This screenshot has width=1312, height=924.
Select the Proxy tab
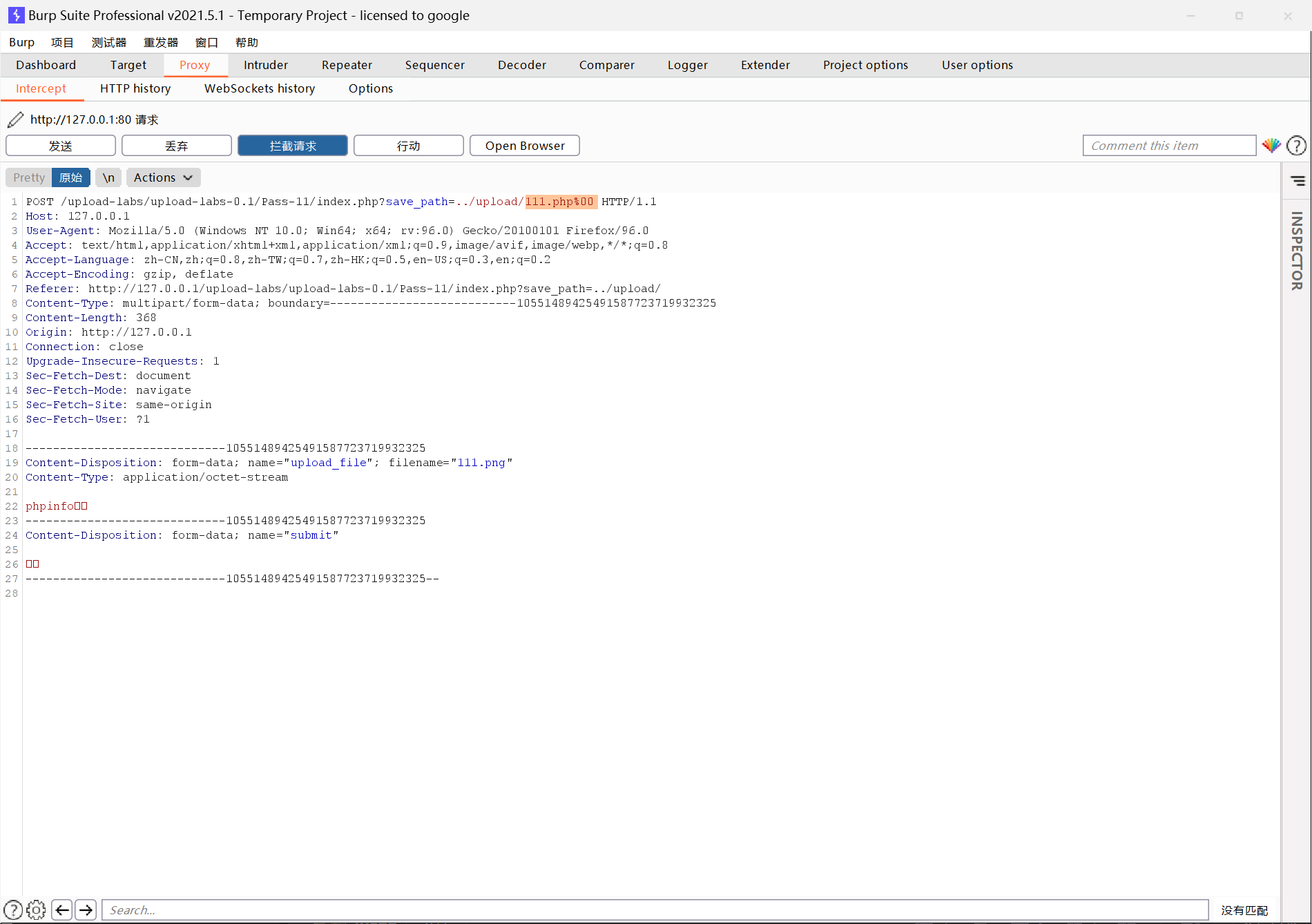point(195,65)
